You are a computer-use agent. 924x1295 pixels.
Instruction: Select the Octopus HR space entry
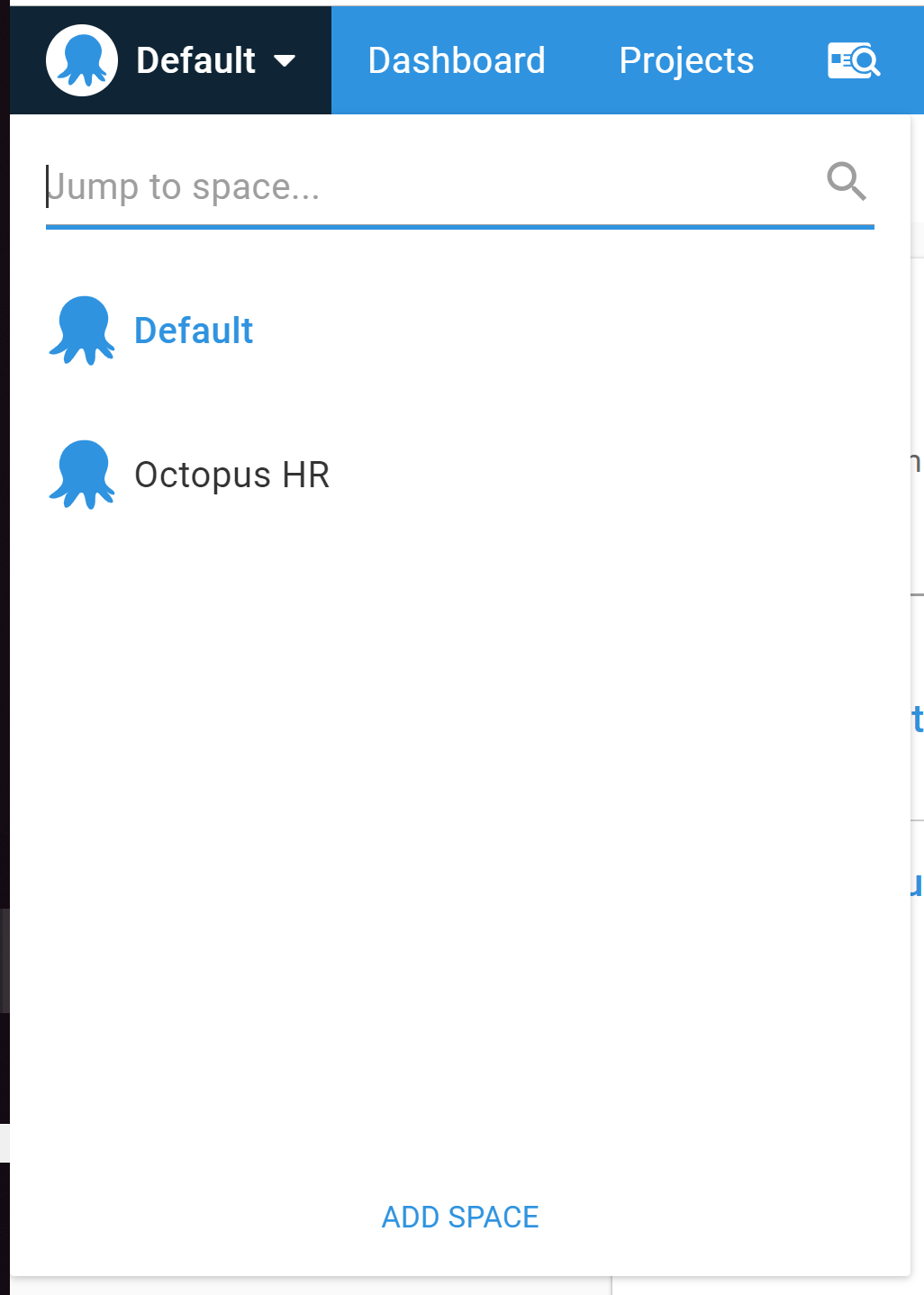[232, 475]
